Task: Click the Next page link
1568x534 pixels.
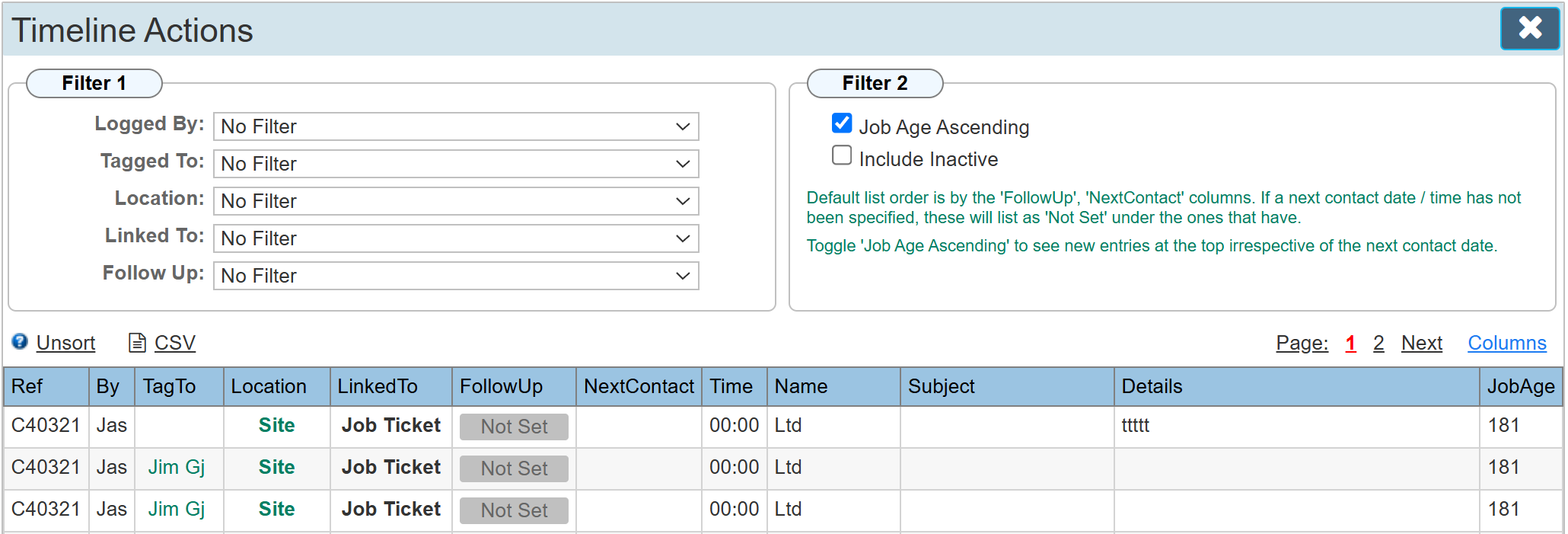Action: tap(1421, 344)
